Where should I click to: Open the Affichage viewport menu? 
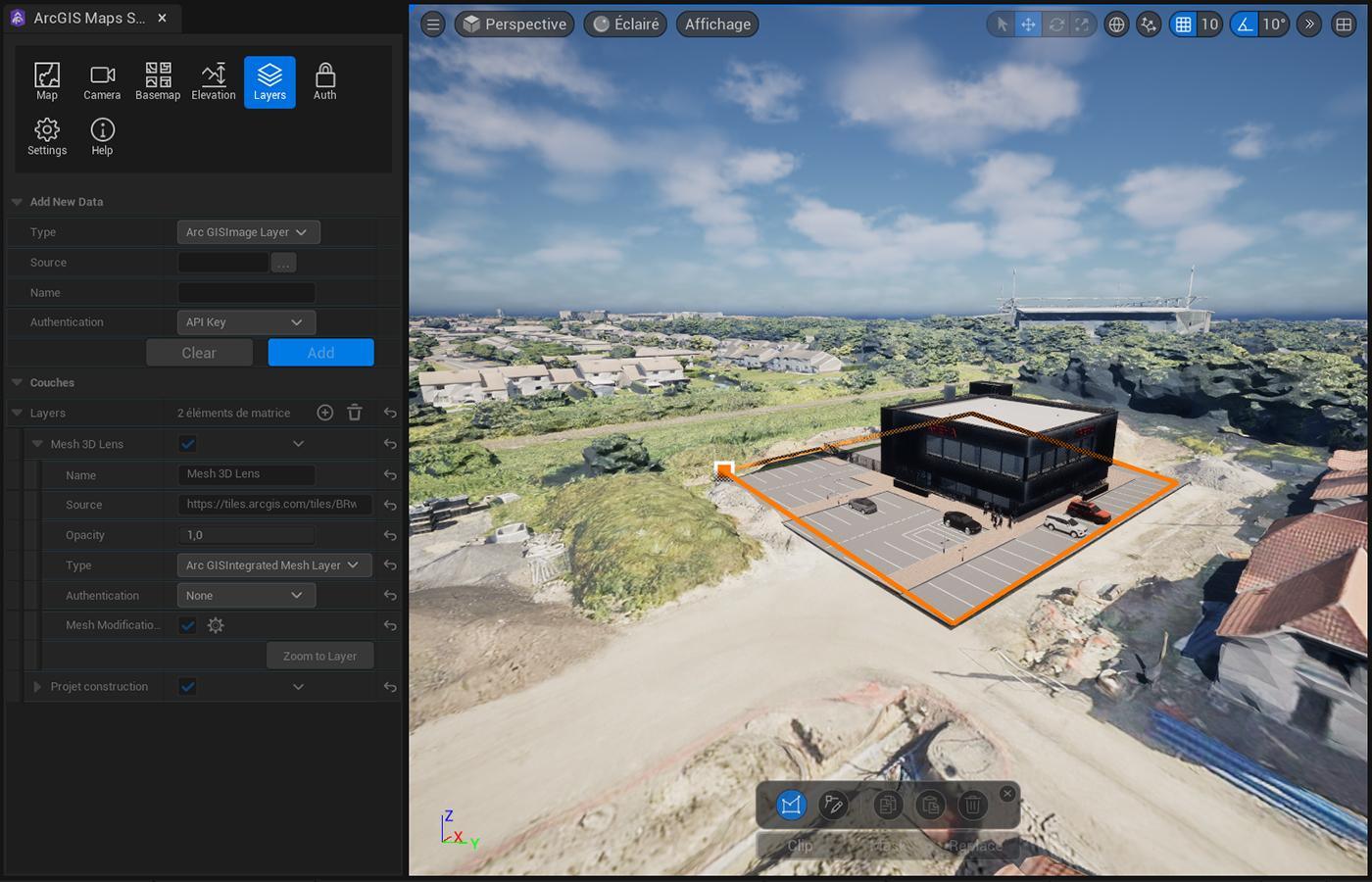coord(717,24)
